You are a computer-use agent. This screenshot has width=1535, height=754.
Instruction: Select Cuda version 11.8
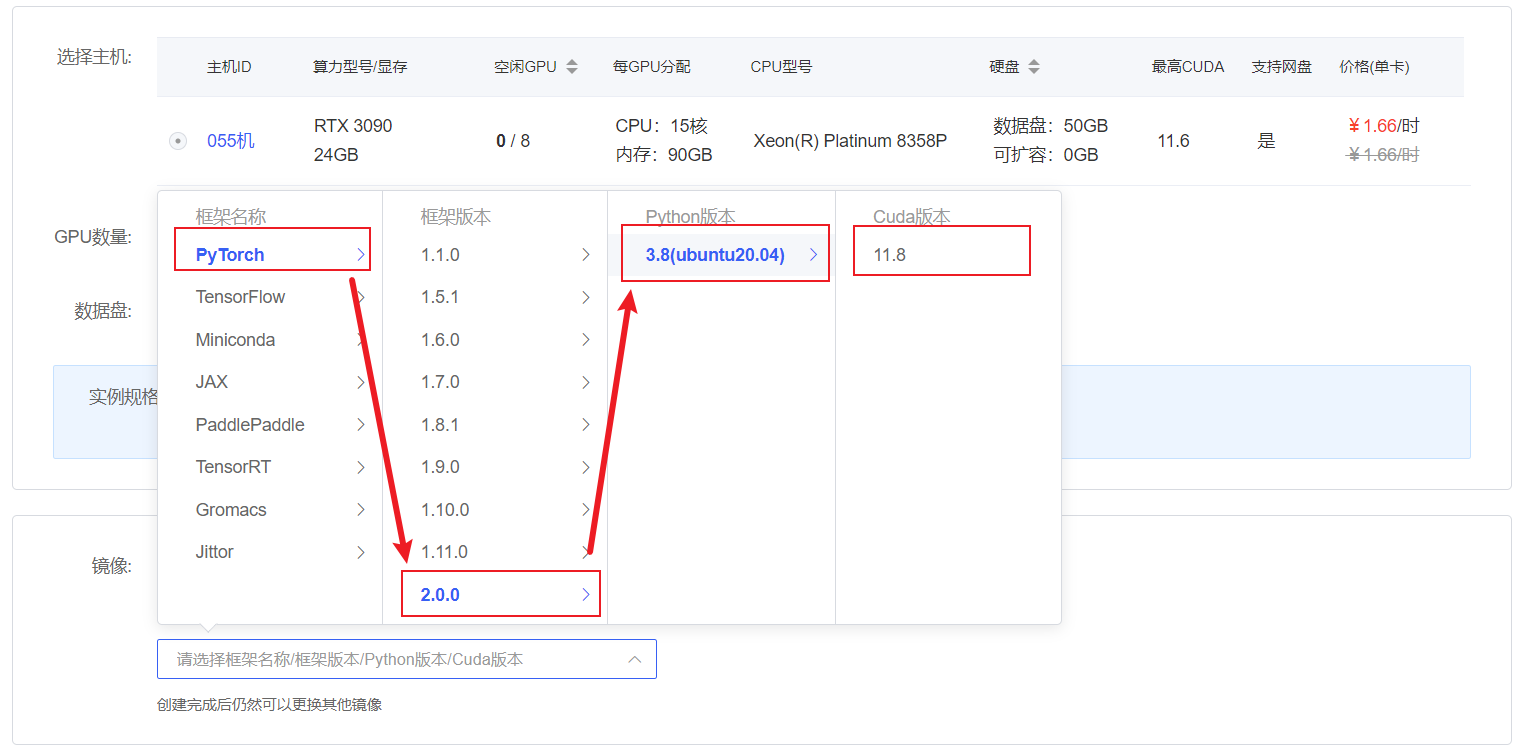pos(889,255)
